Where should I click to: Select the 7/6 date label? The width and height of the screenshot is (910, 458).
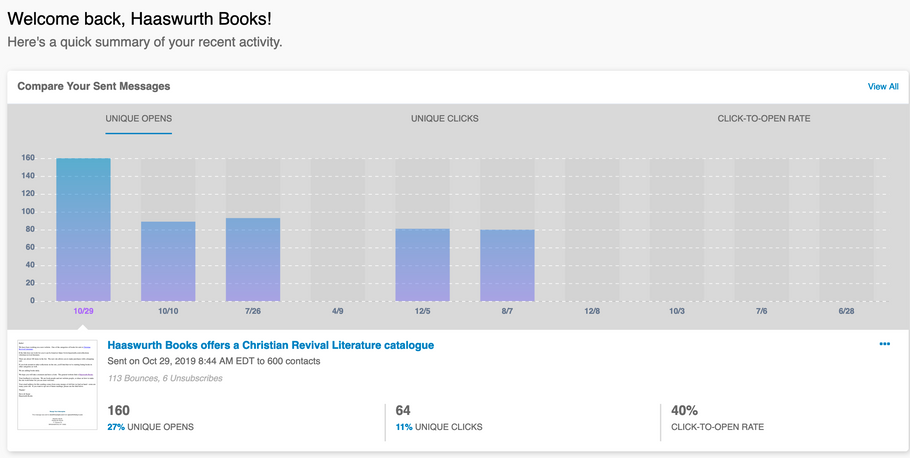coord(762,311)
